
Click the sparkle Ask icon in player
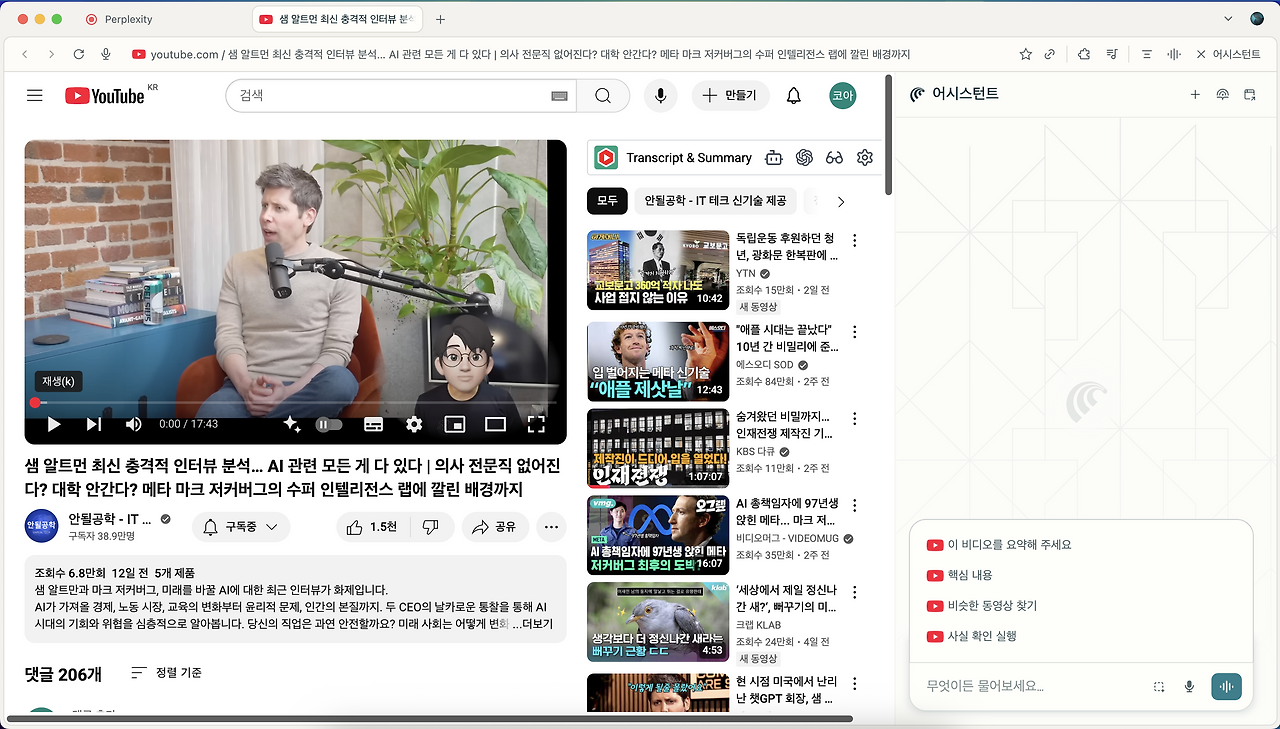[x=292, y=424]
